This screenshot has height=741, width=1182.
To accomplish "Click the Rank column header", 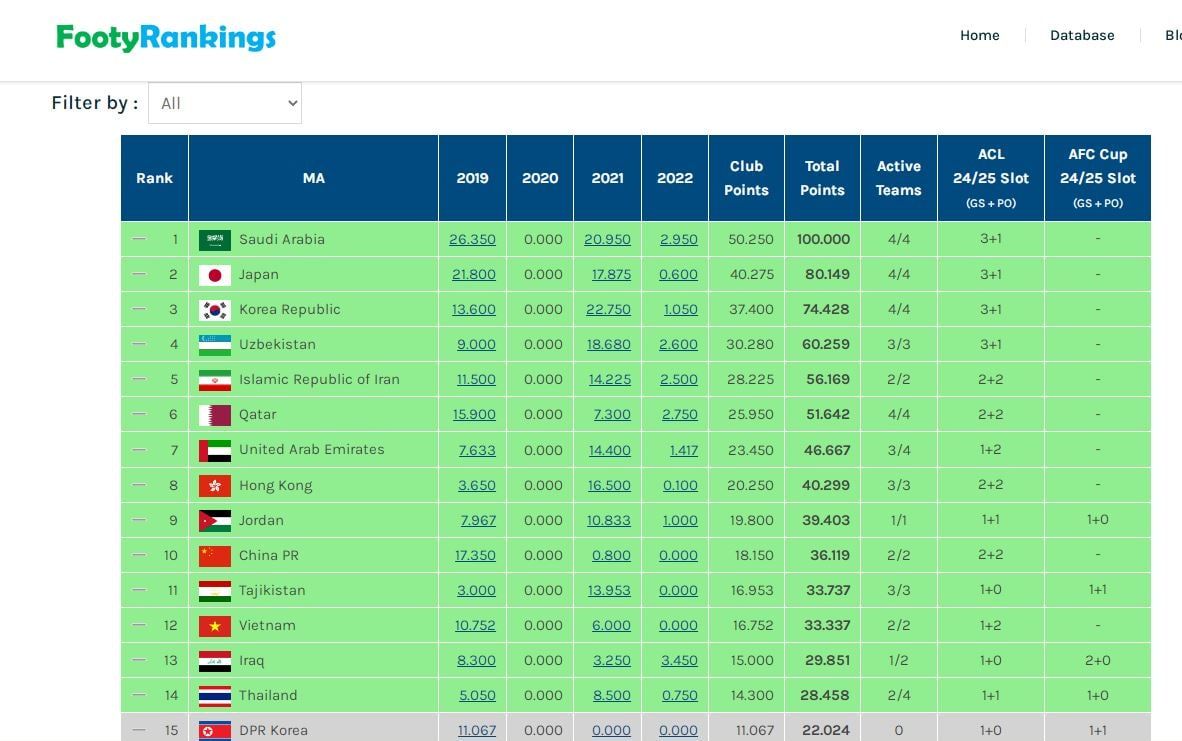I will click(x=154, y=178).
